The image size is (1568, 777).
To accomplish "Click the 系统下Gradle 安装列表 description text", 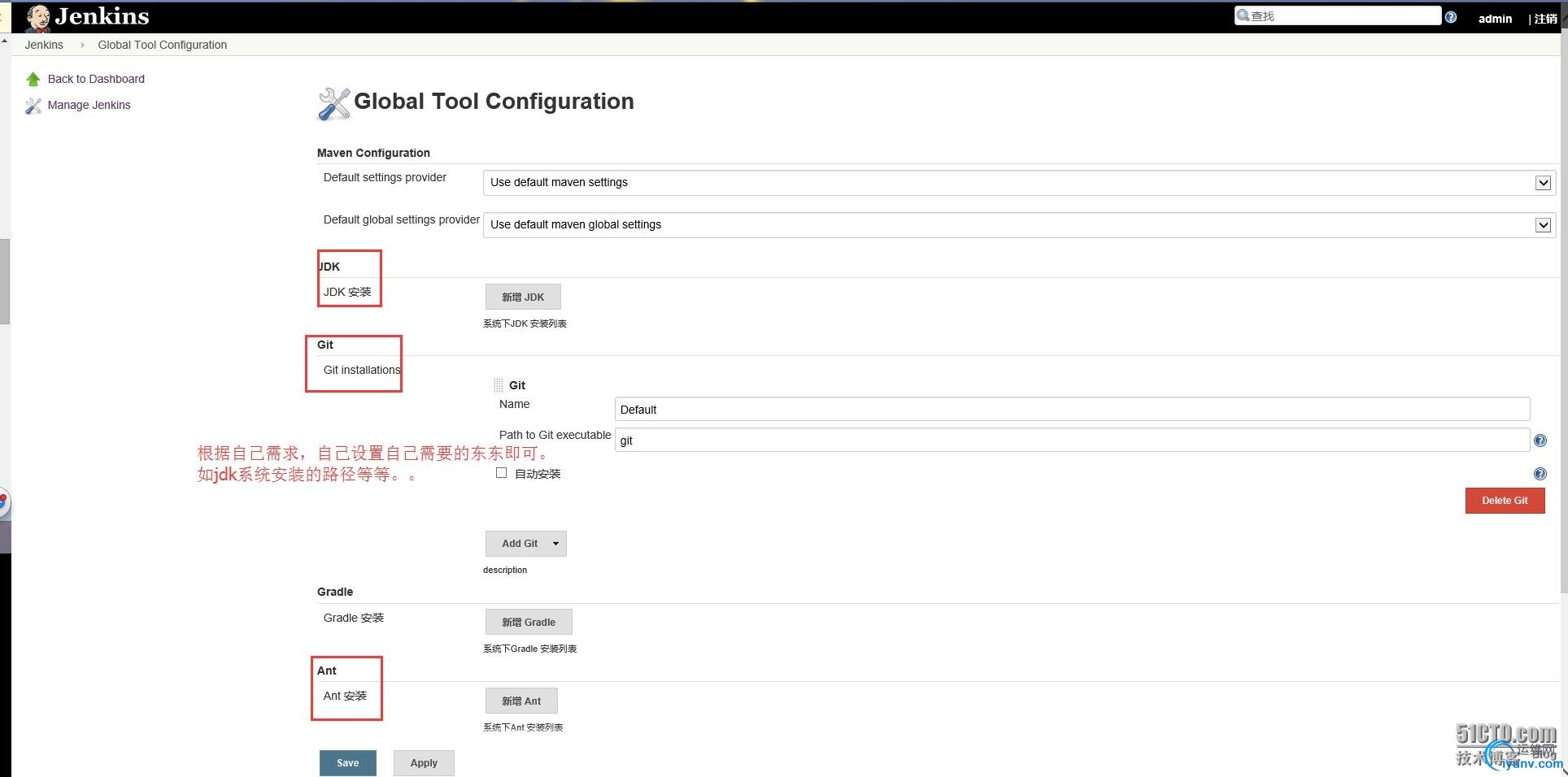I will click(x=529, y=649).
